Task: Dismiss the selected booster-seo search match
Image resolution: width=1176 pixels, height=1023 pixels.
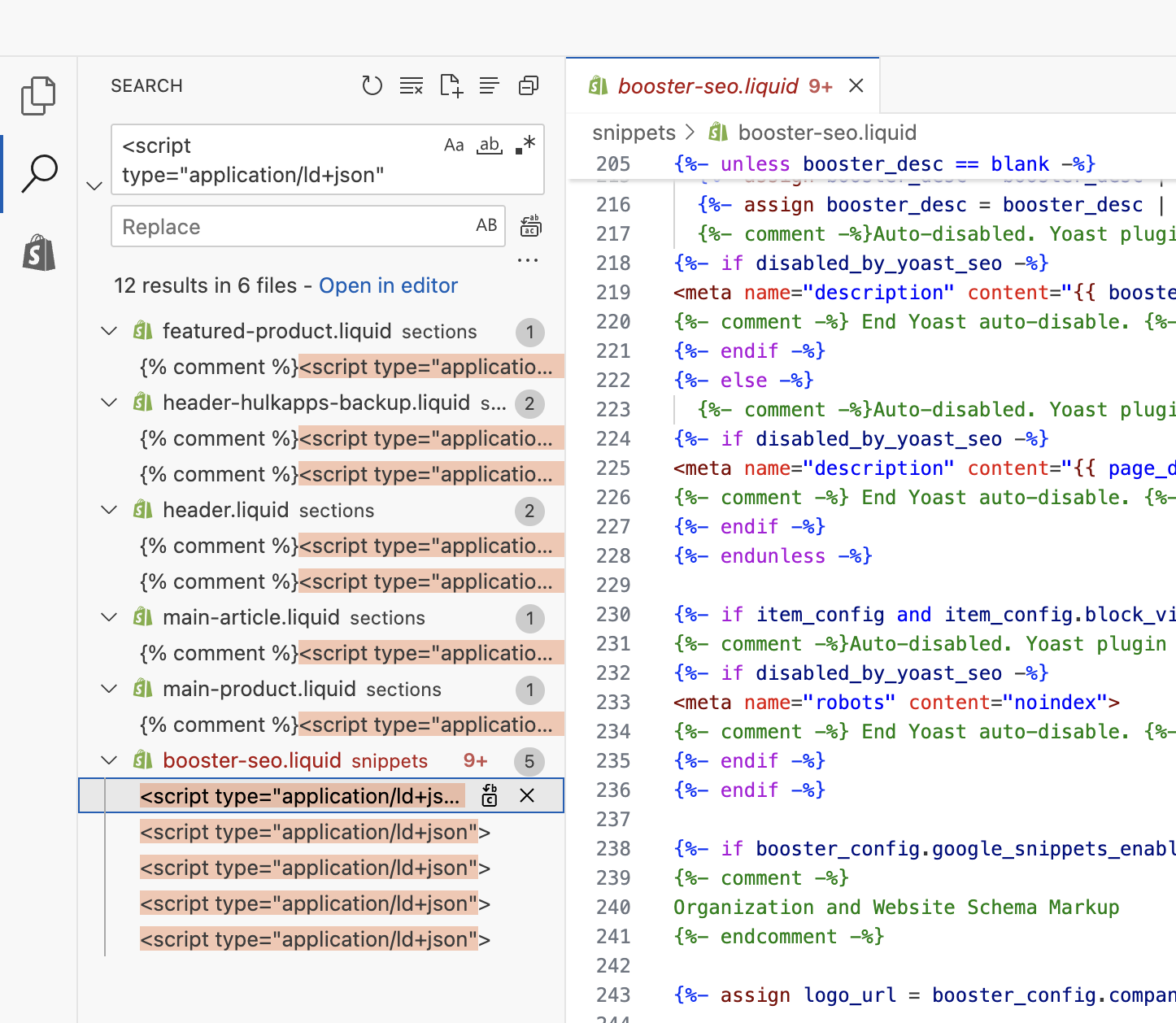Action: [527, 795]
